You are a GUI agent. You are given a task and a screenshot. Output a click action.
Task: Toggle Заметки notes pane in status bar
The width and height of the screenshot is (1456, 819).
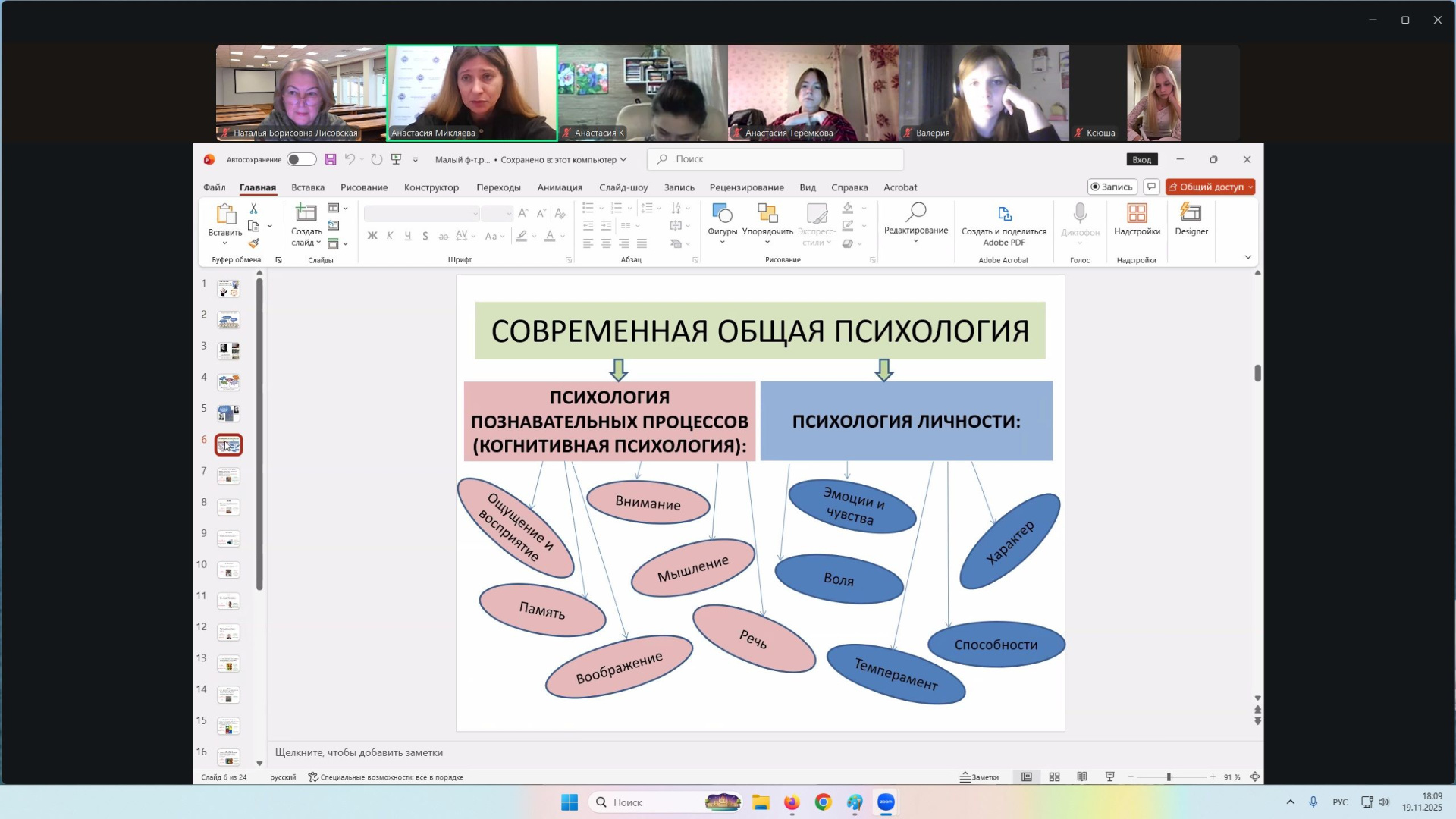pos(979,777)
